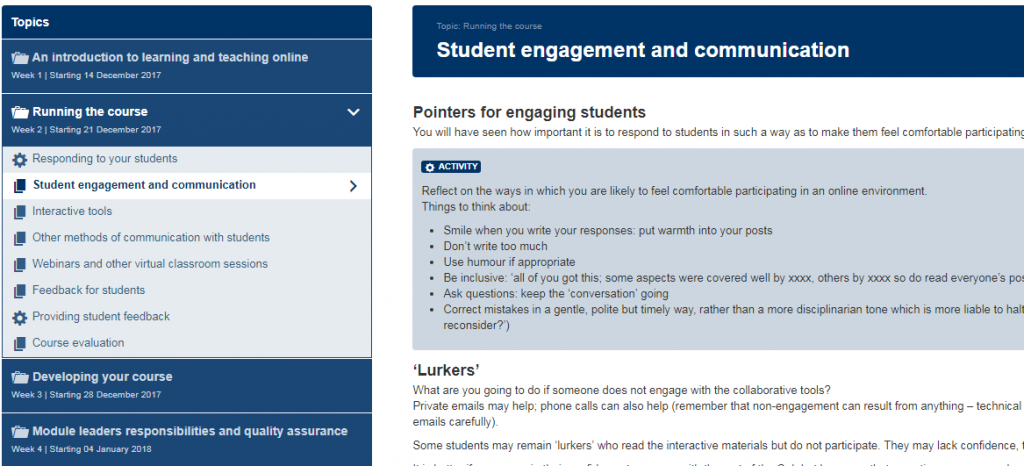Go to Feedback for students page

tap(88, 290)
